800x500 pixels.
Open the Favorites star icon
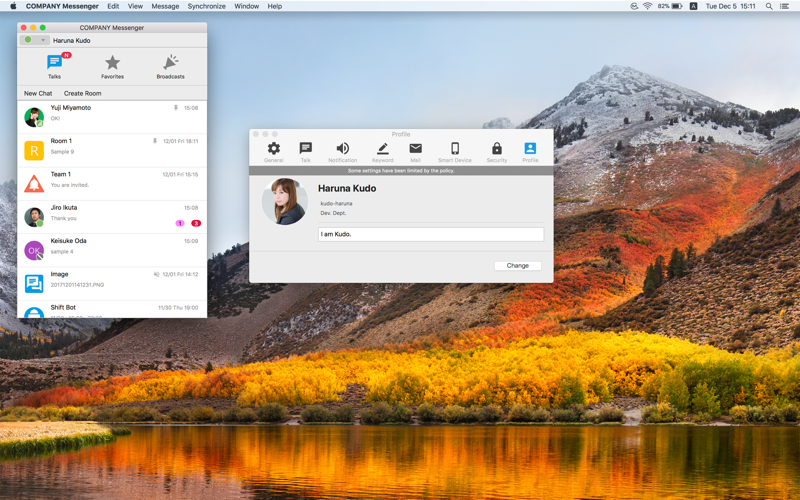click(112, 62)
